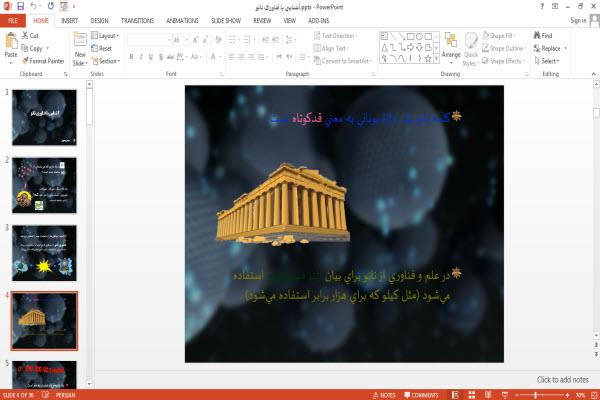The image size is (600, 400).
Task: Open Shape Fill dropdown
Action: tap(499, 36)
